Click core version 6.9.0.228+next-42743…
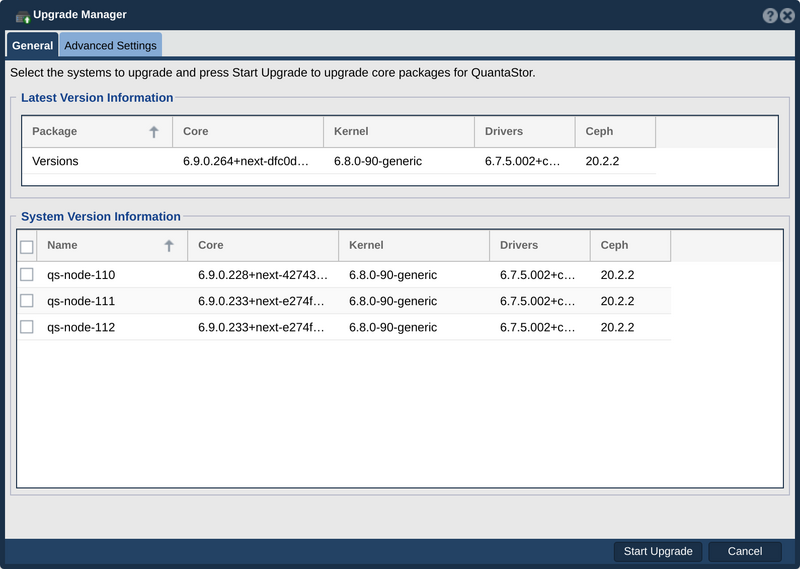This screenshot has width=800, height=569. point(263,275)
